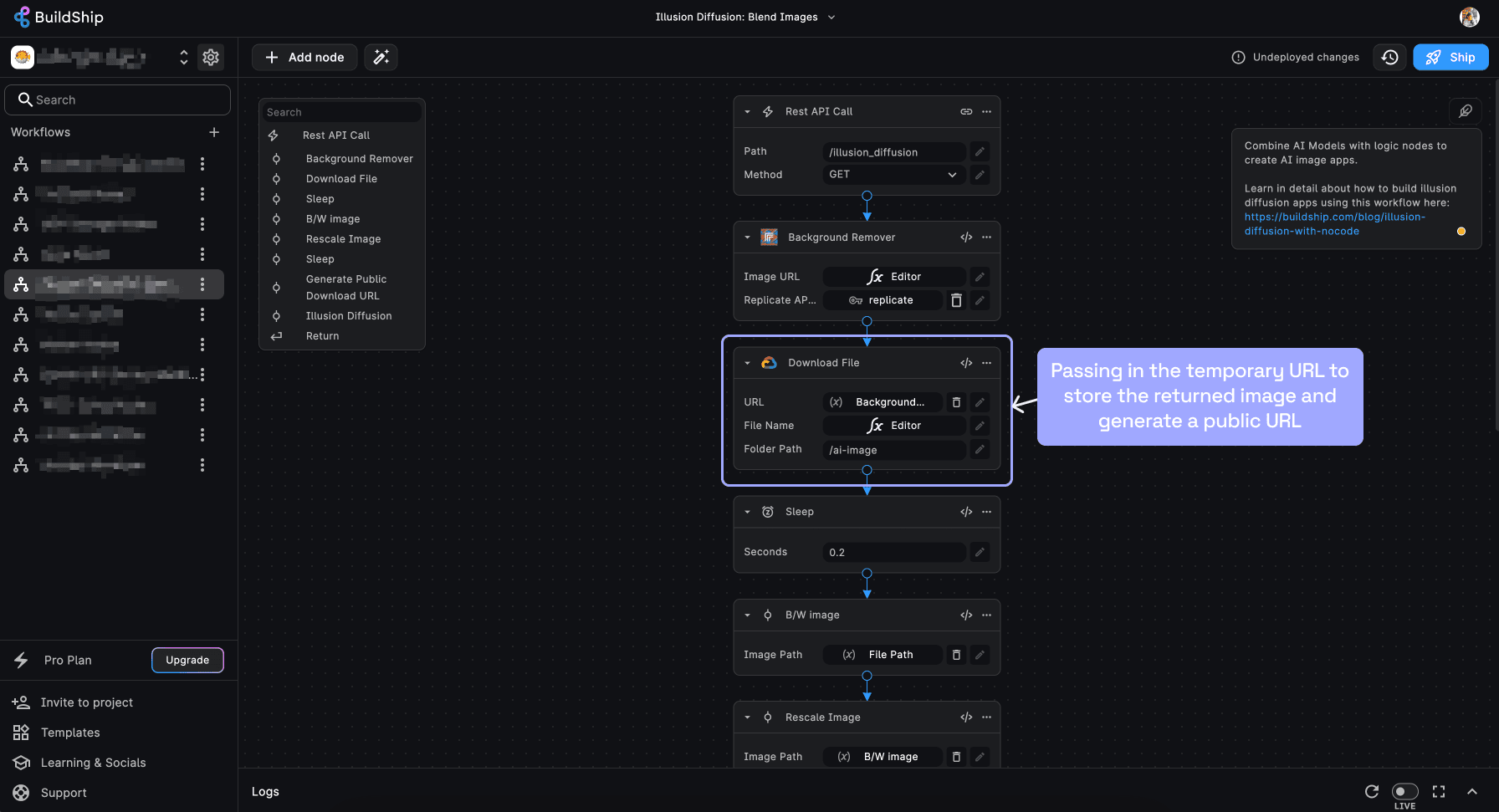Toggle the note pin icon on canvas
Image resolution: width=1499 pixels, height=812 pixels.
1466,110
